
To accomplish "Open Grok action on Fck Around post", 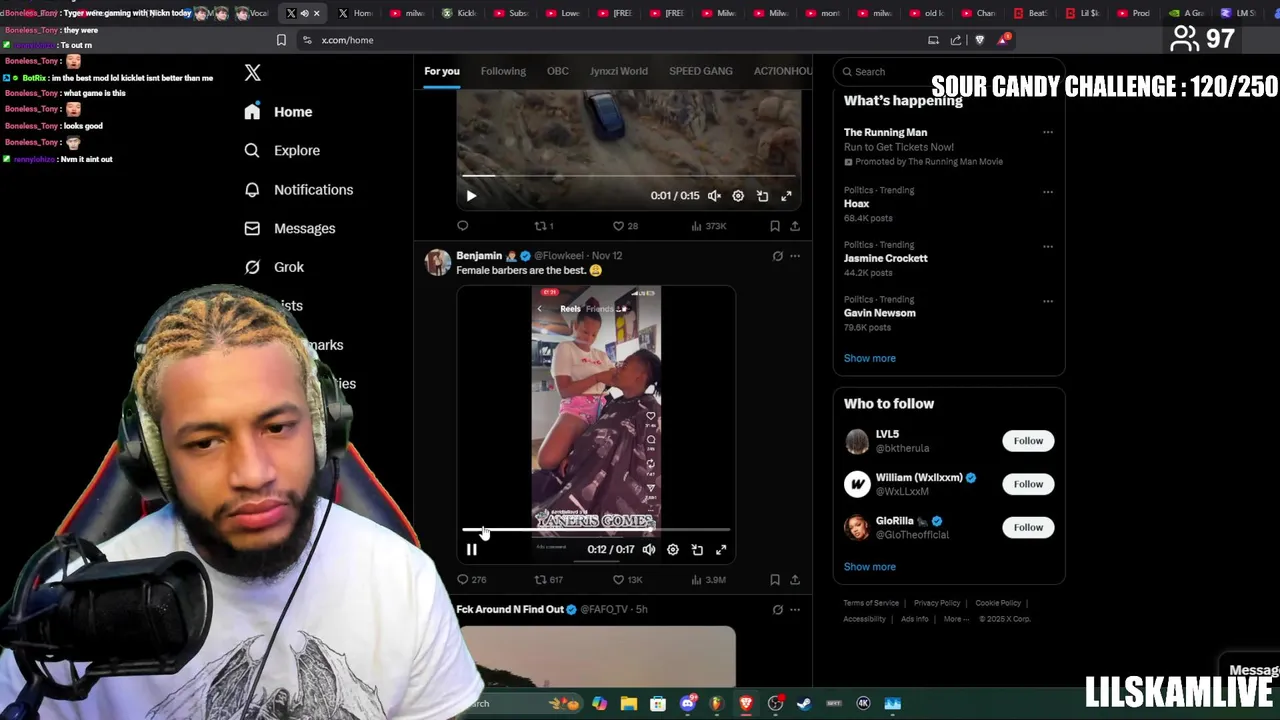I will tap(777, 609).
